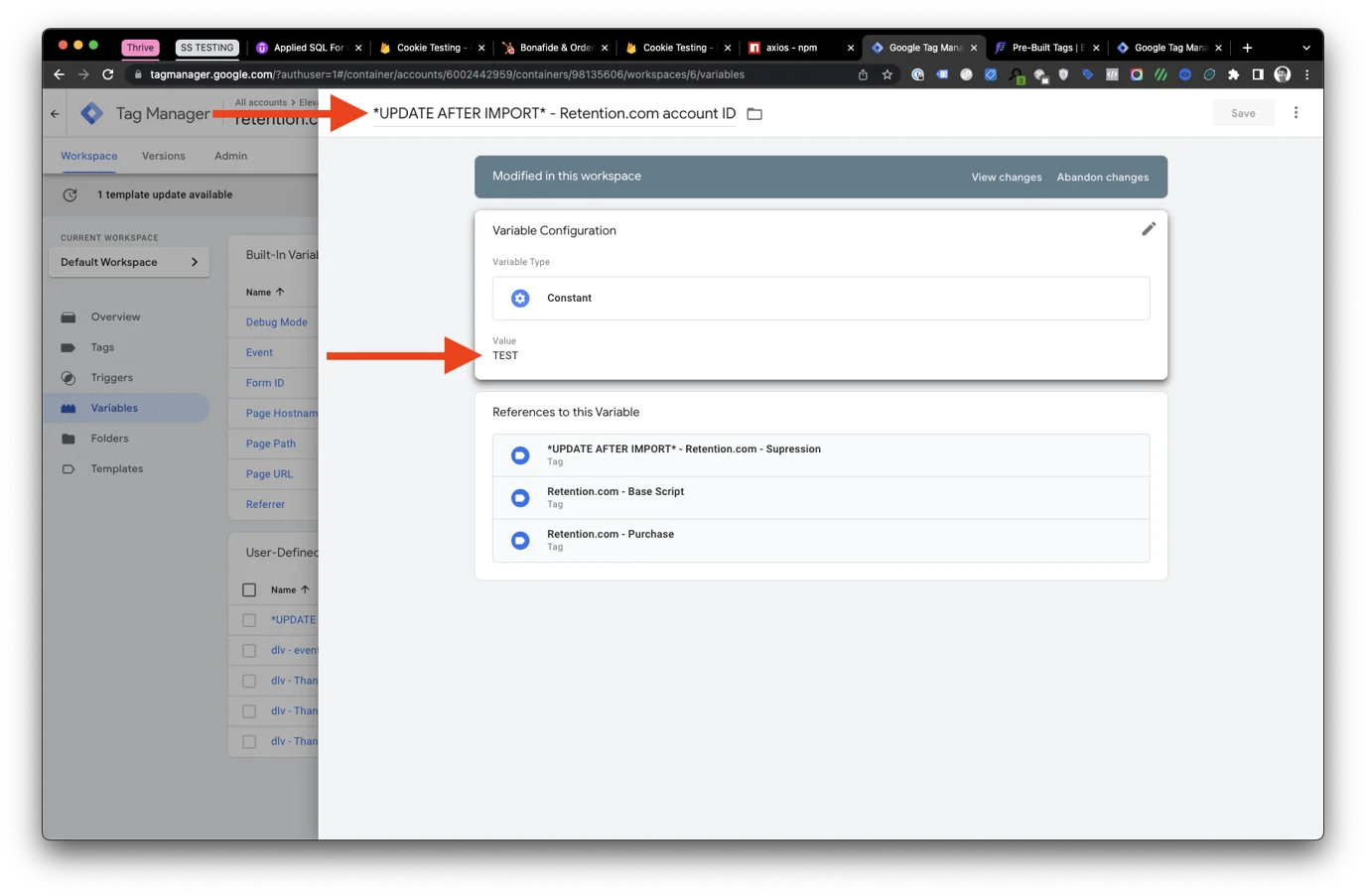Switch to the axios - npm browser tab

coord(800,48)
